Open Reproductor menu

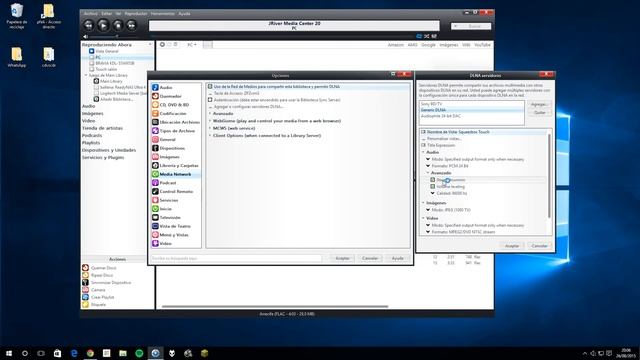pyautogui.click(x=136, y=13)
